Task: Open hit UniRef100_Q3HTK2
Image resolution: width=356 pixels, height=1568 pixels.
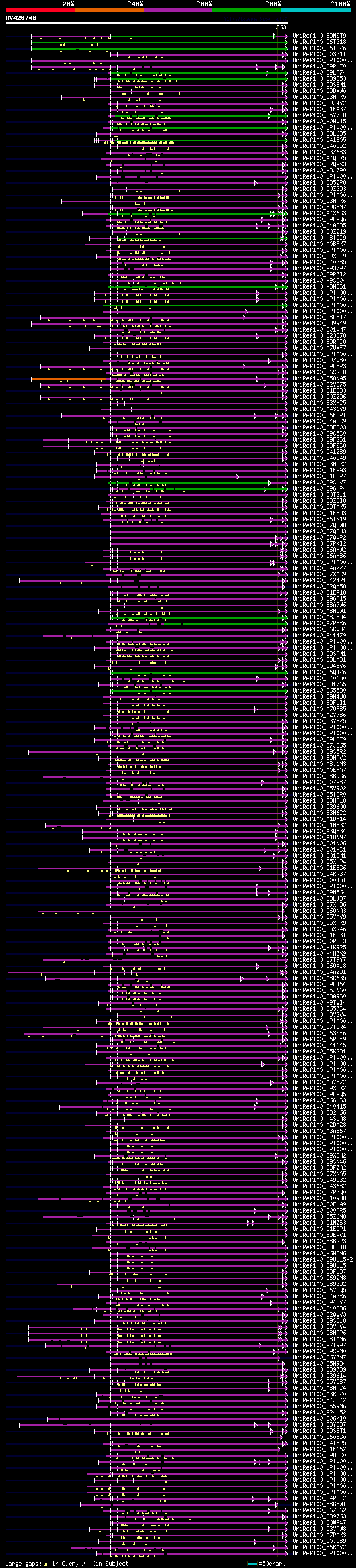Action: (x=319, y=464)
